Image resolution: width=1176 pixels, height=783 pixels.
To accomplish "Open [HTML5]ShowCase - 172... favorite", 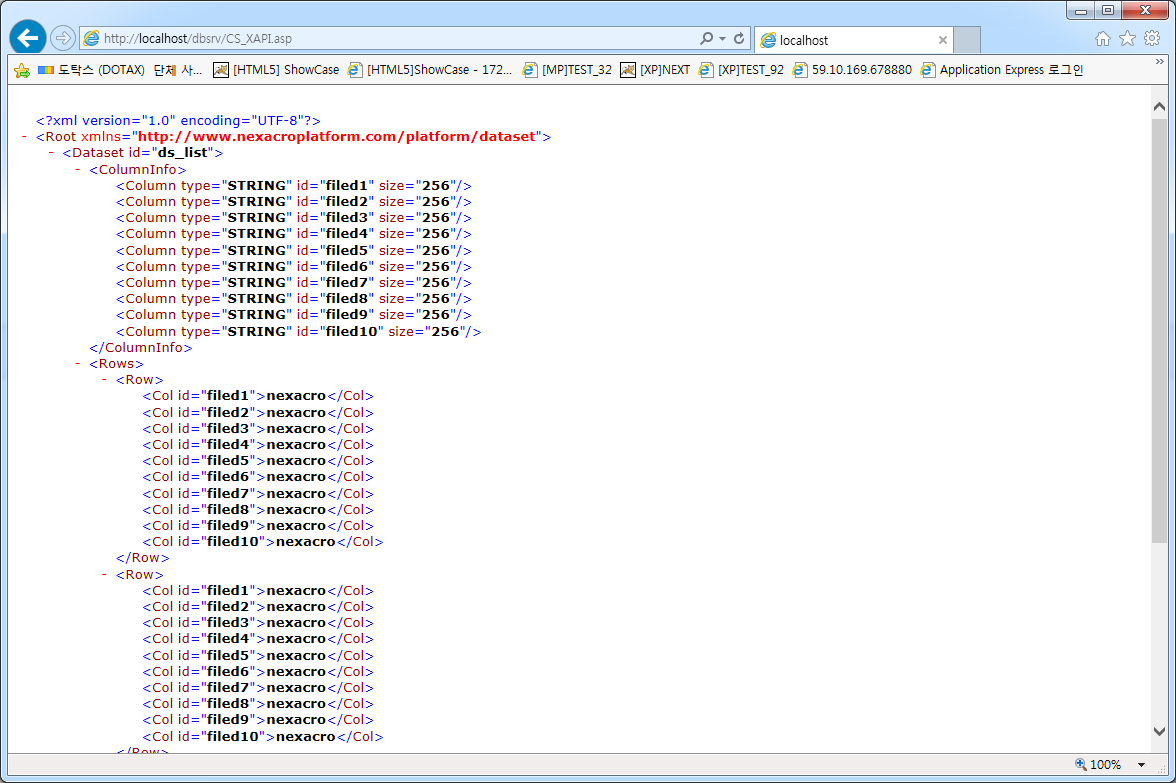I will click(x=430, y=70).
